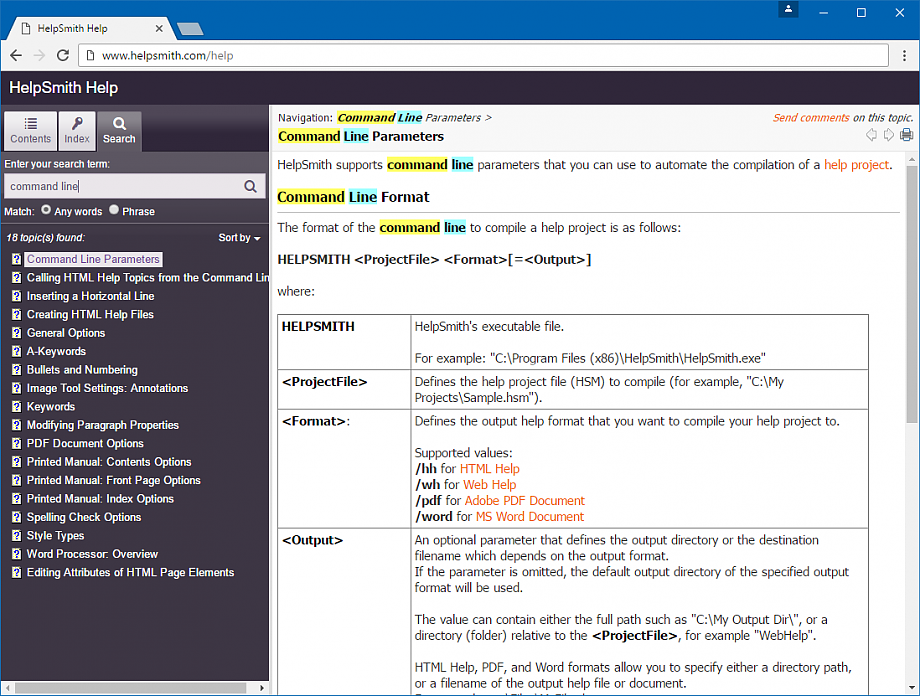This screenshot has width=920, height=696.
Task: Click the search term input field
Action: point(122,186)
